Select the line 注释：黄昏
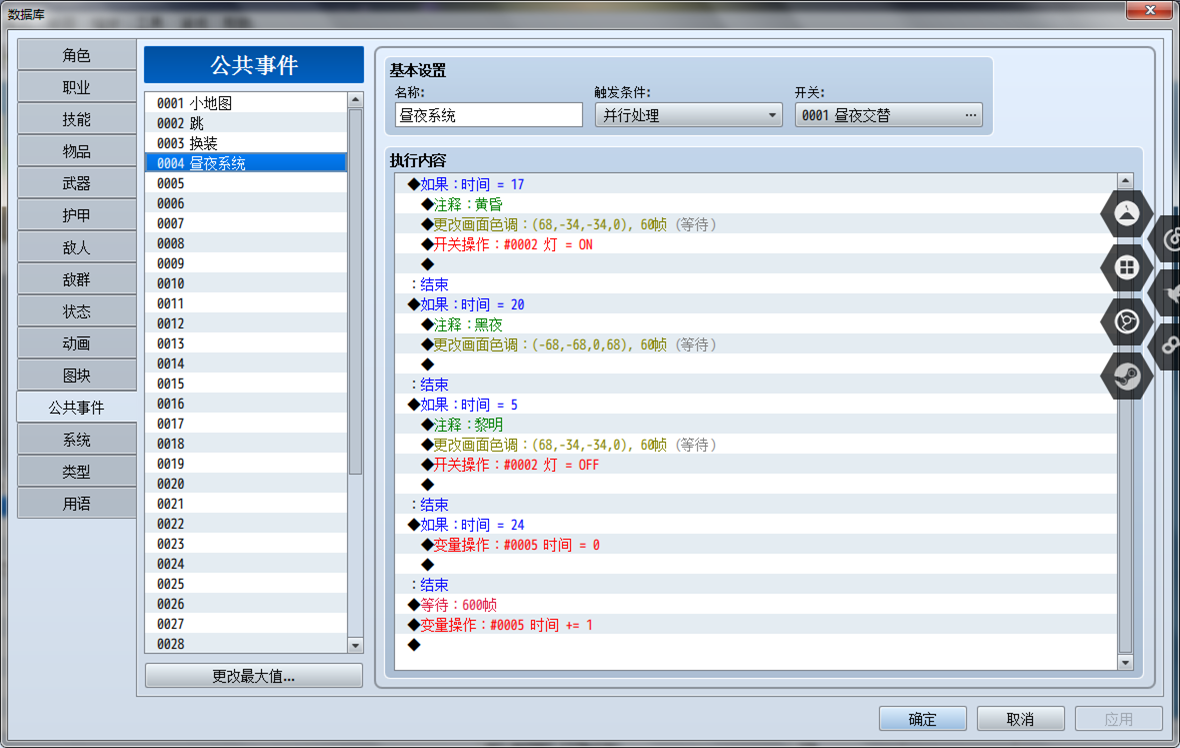Image resolution: width=1180 pixels, height=748 pixels. point(756,204)
